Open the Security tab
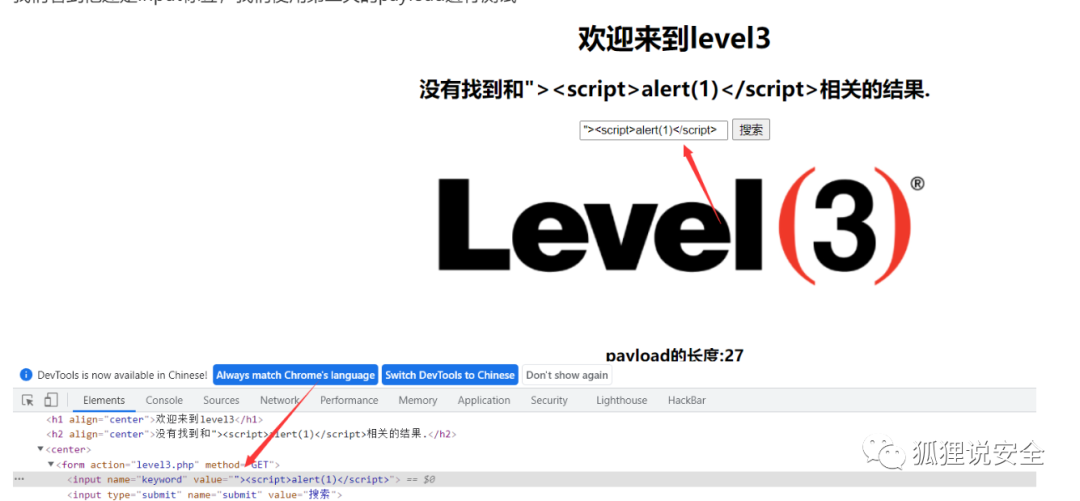Image resolution: width=1080 pixels, height=501 pixels. (549, 400)
